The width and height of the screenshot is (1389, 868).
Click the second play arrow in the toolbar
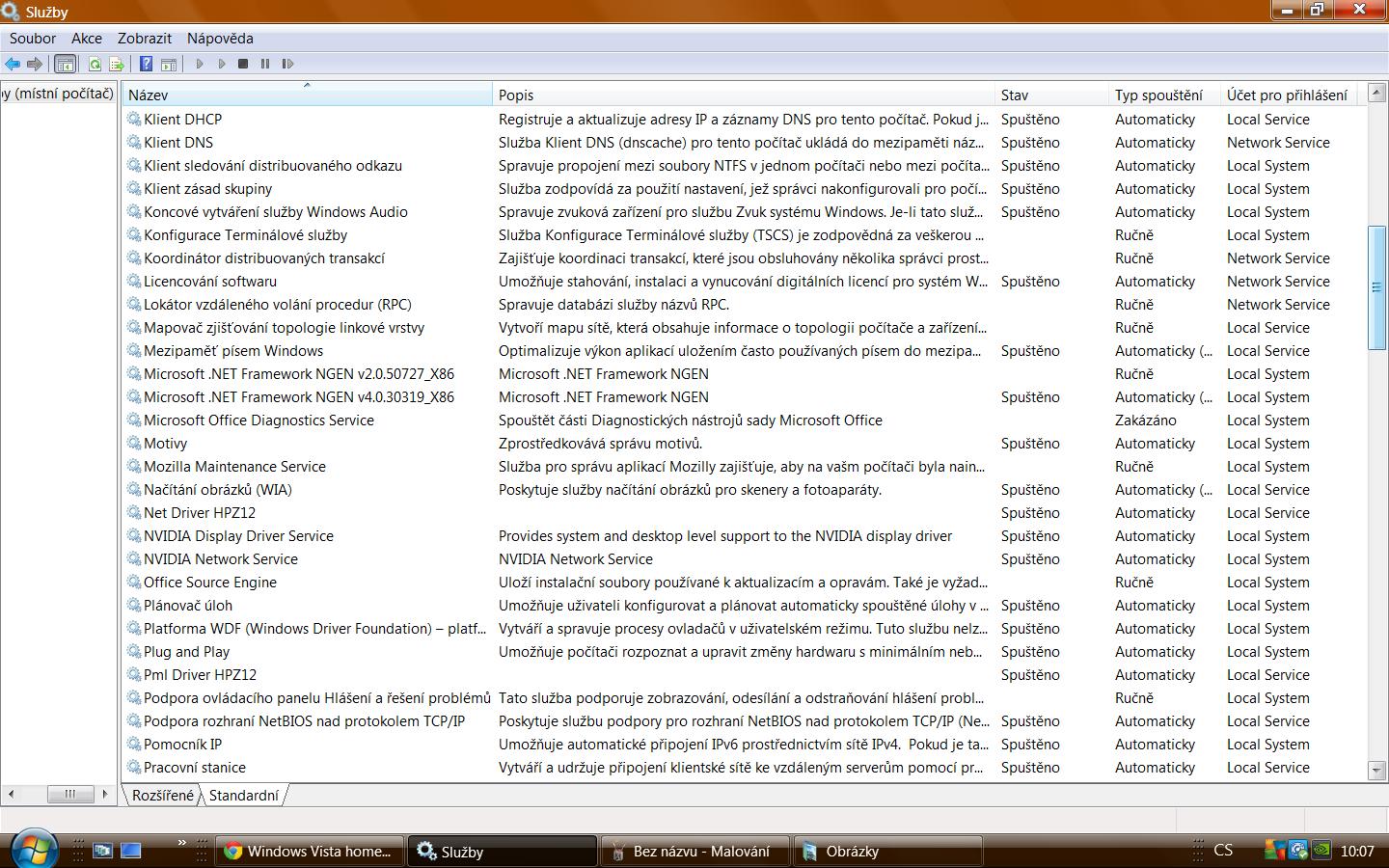click(x=222, y=64)
